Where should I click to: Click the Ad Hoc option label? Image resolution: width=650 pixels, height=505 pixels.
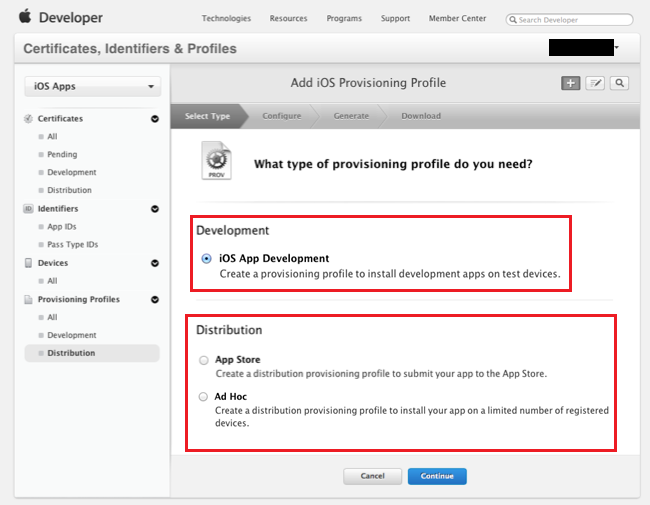[x=230, y=396]
